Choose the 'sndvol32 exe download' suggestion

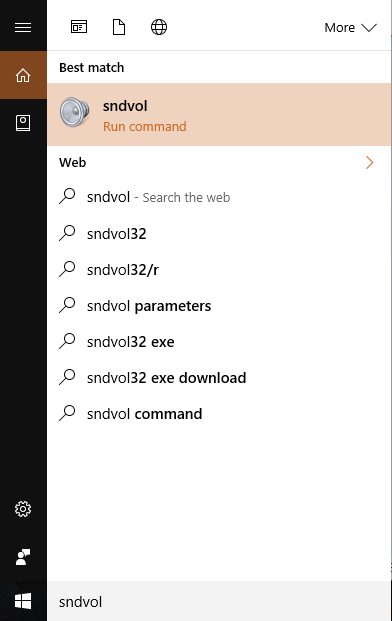219,377
